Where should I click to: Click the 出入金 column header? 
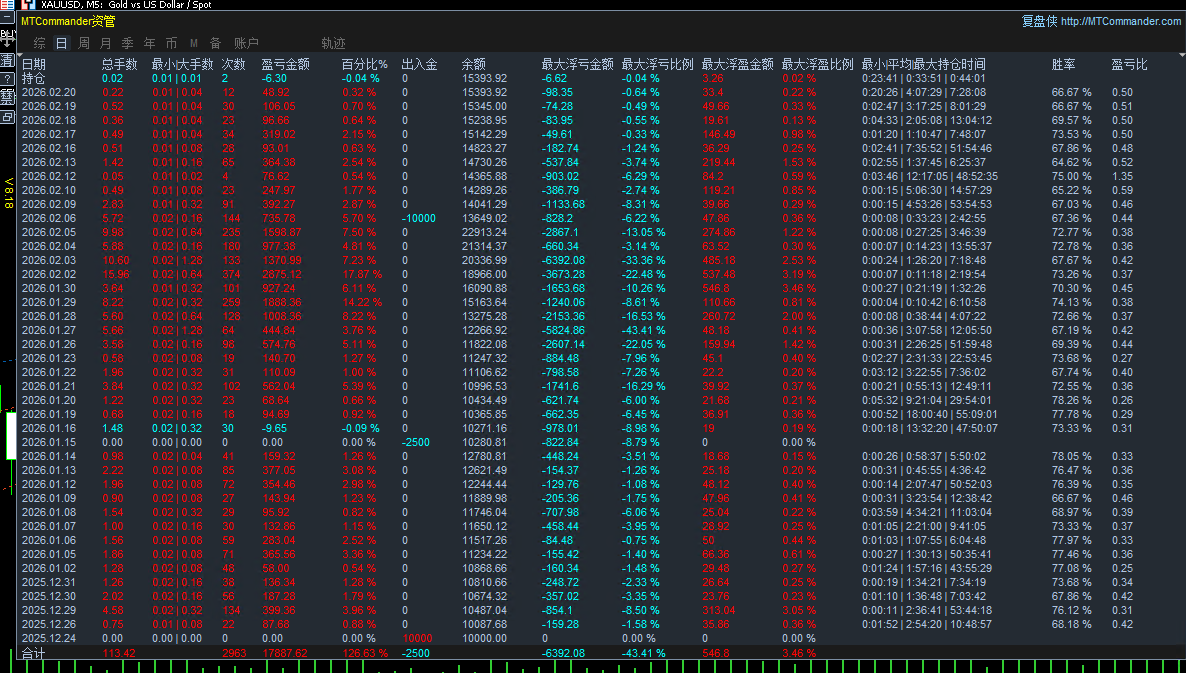[419, 64]
